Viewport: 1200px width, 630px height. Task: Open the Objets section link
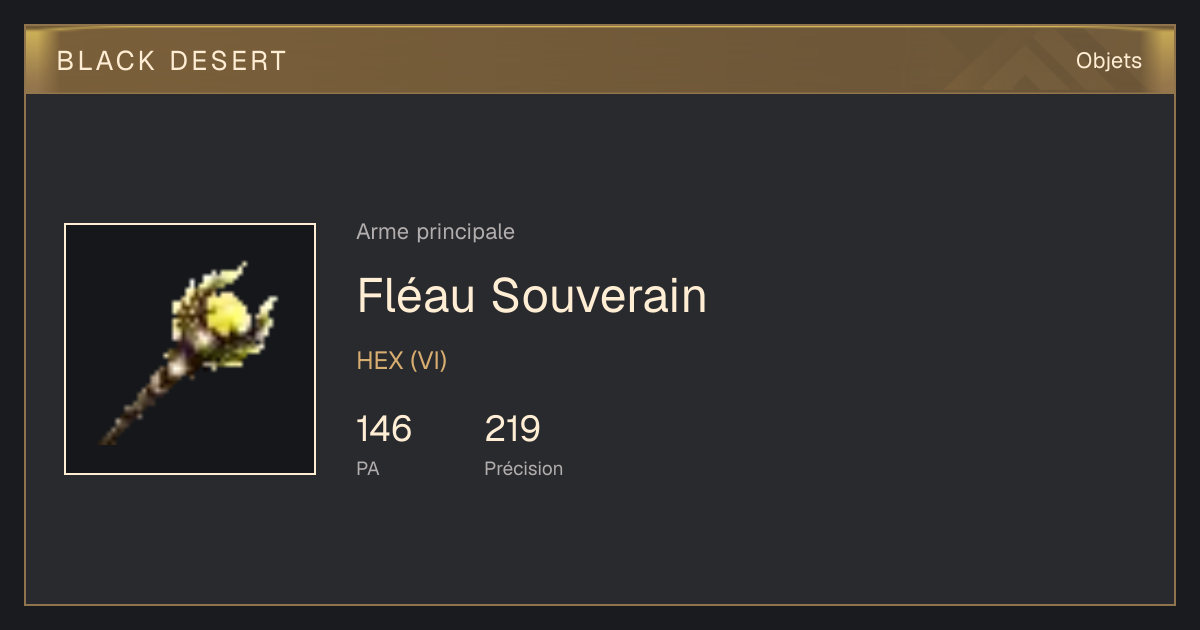(1108, 61)
